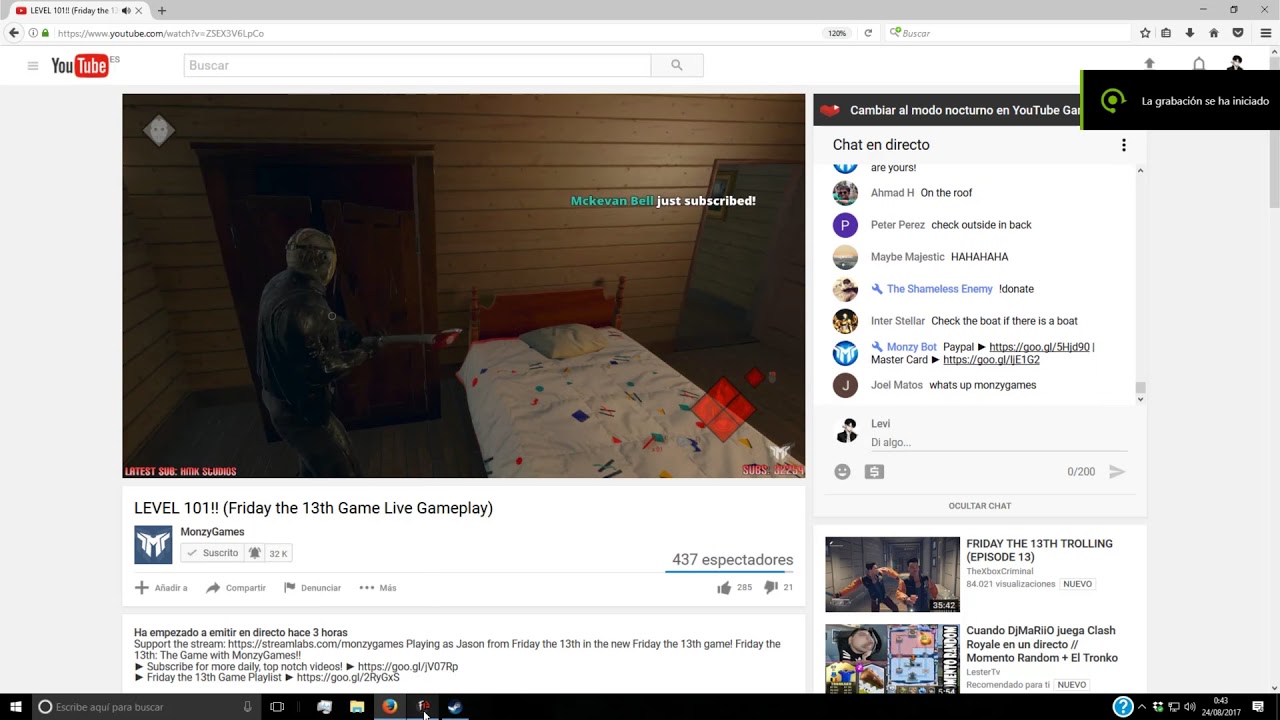This screenshot has height=720, width=1280.
Task: Click the YouTube upload arrow icon
Action: (1149, 64)
